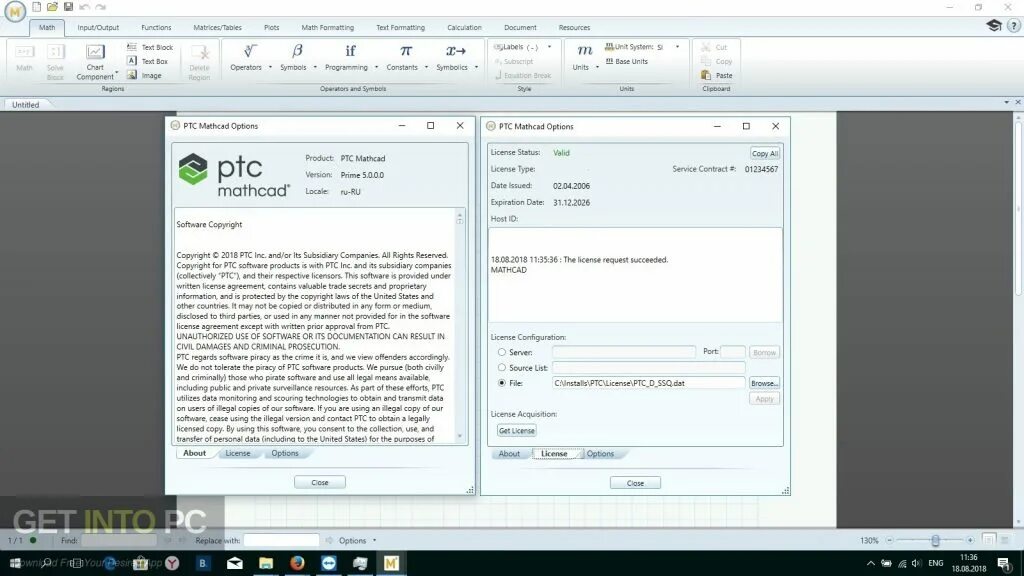
Task: Close the left Options dialog with Close button
Action: click(320, 483)
